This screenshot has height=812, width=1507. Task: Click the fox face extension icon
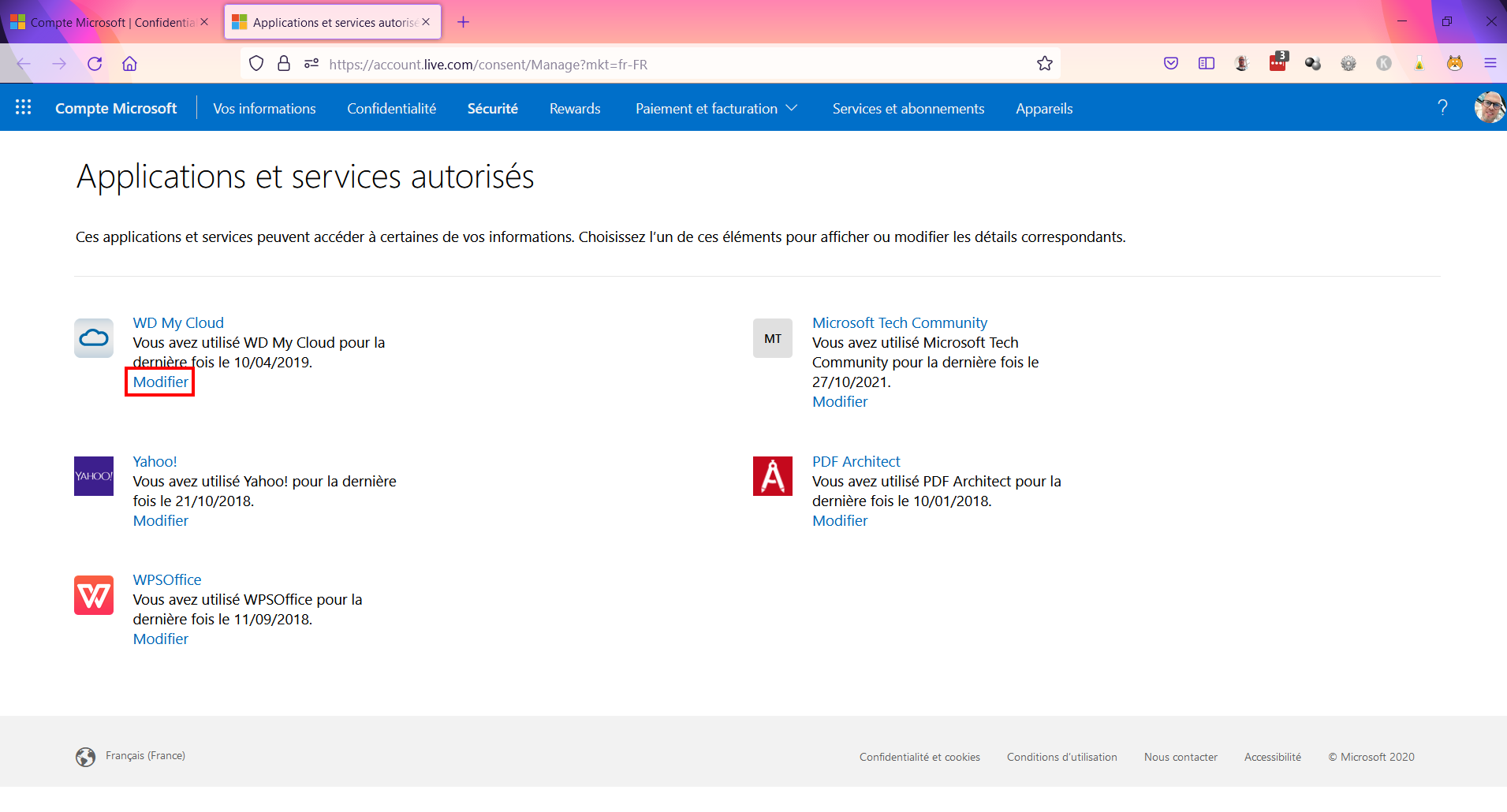1455,64
